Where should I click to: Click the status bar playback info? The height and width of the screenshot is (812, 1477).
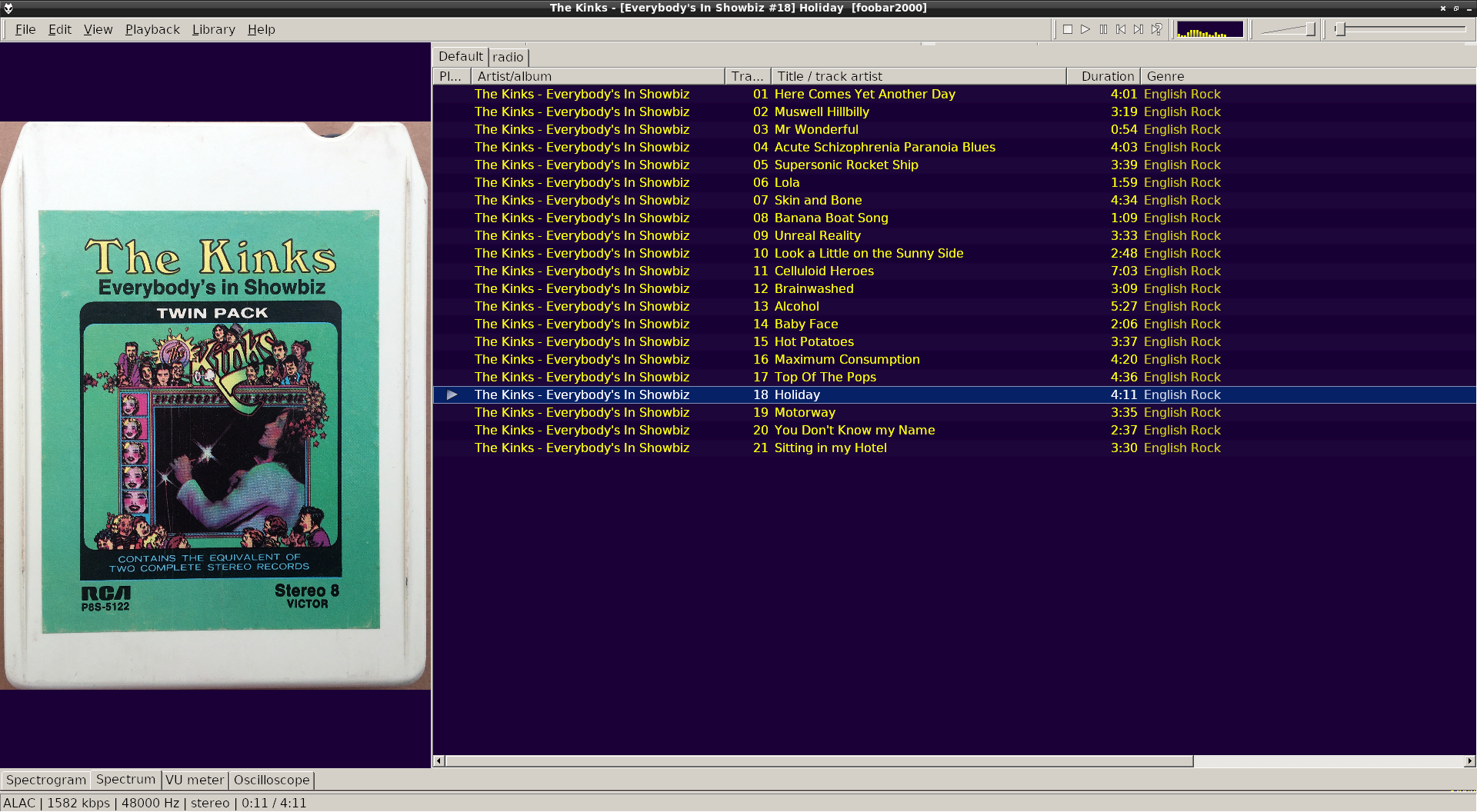(155, 803)
